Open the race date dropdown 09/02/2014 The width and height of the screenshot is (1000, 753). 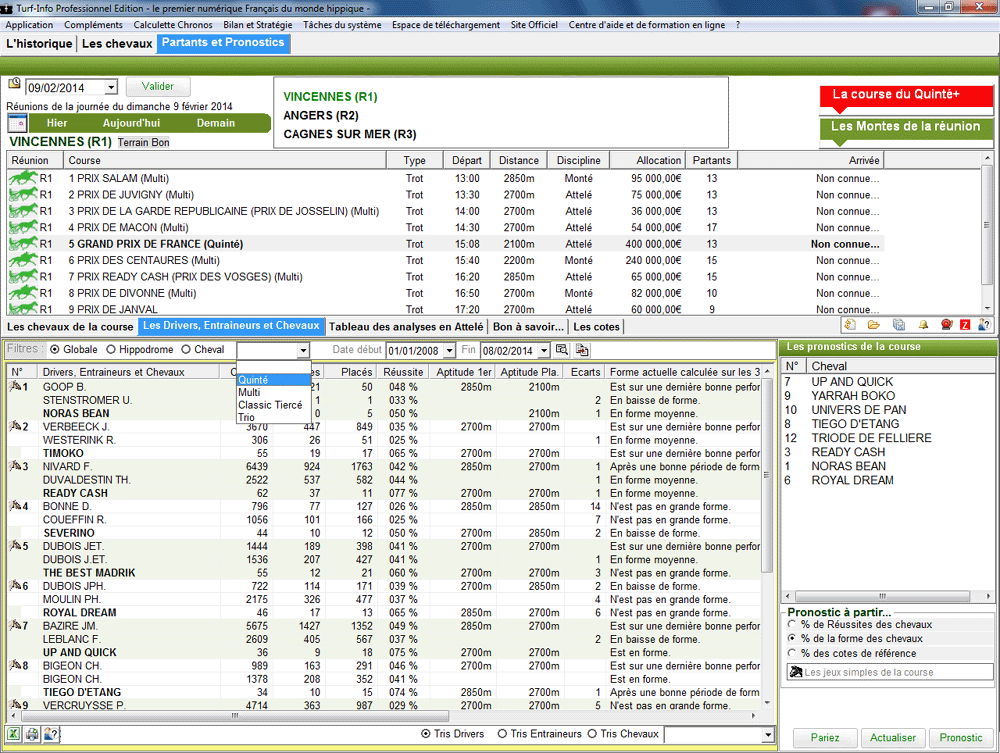110,88
